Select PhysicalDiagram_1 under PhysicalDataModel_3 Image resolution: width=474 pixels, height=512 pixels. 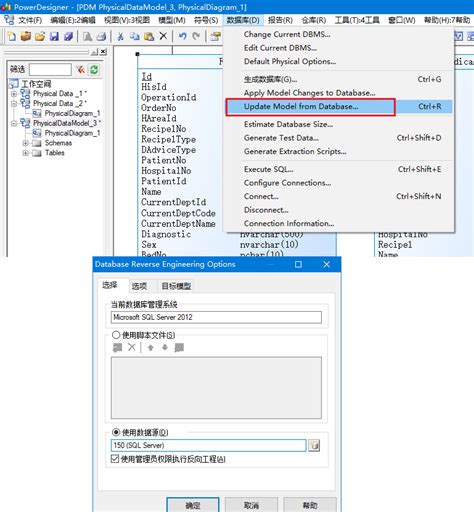pos(72,133)
